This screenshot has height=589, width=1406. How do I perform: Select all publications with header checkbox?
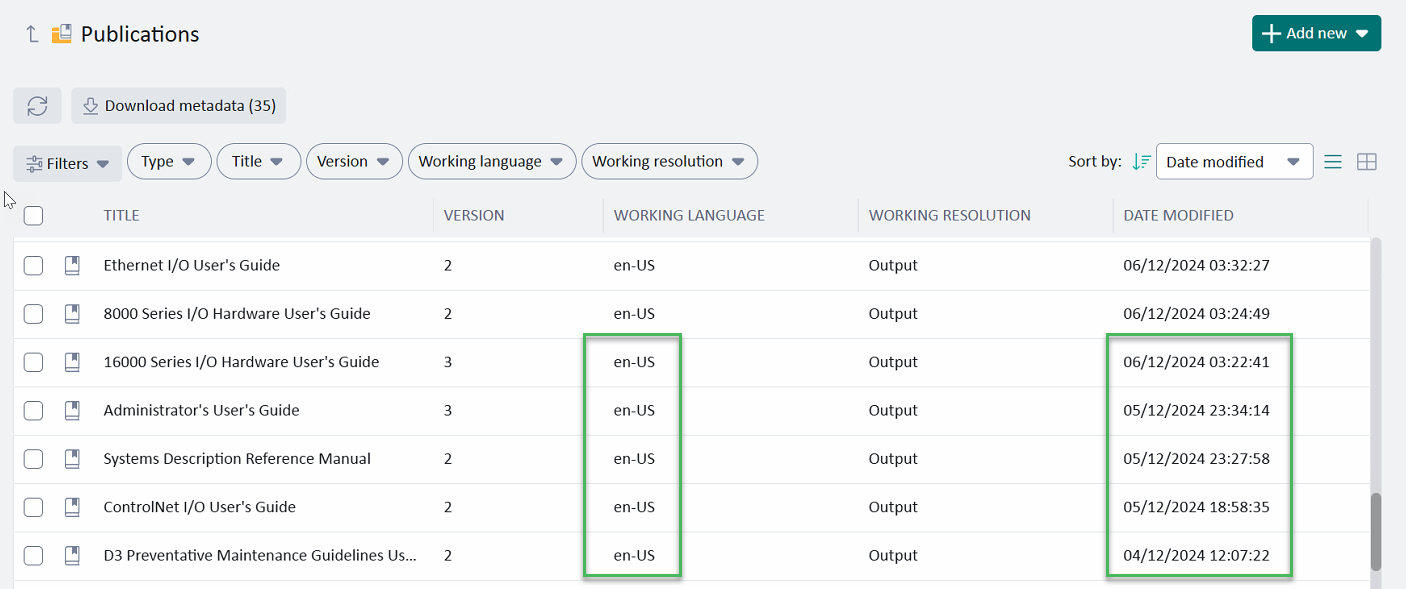(x=33, y=215)
